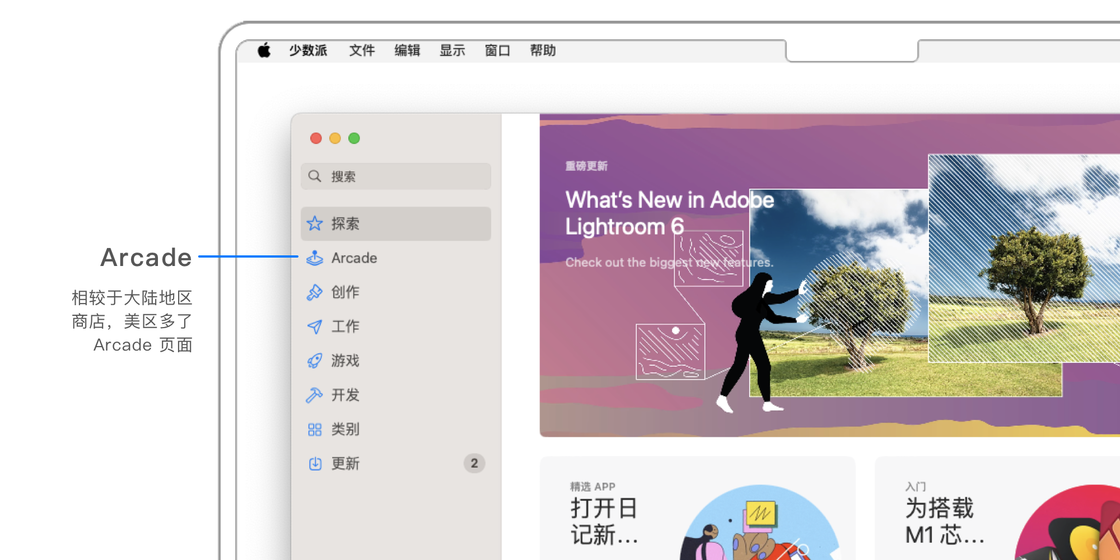Open the Adobe Lightroom 6 featured banner
The width and height of the screenshot is (1120, 560).
pyautogui.click(x=829, y=275)
